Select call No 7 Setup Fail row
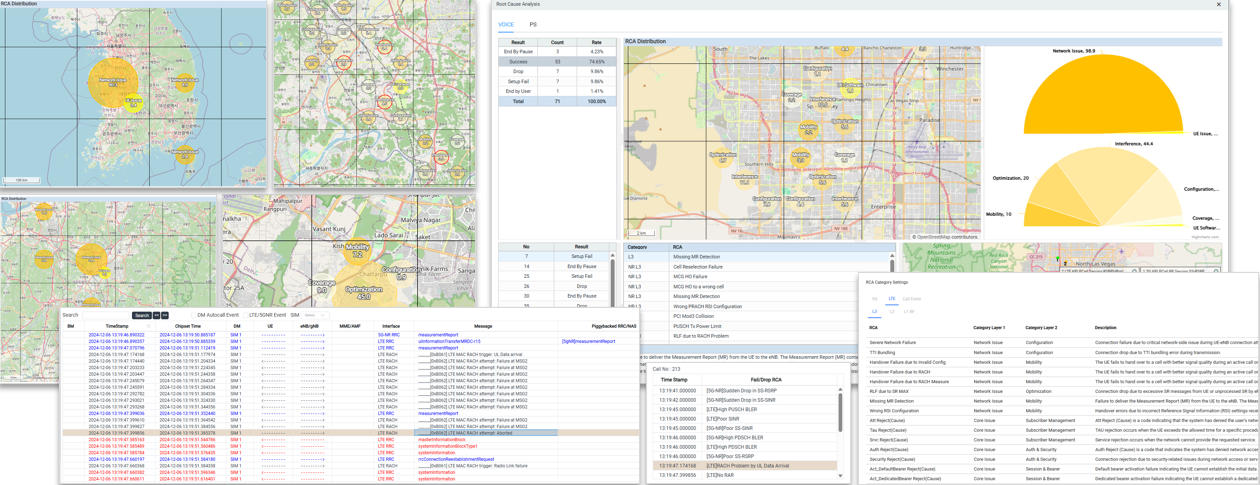Viewport: 1260px width, 485px height. 554,257
